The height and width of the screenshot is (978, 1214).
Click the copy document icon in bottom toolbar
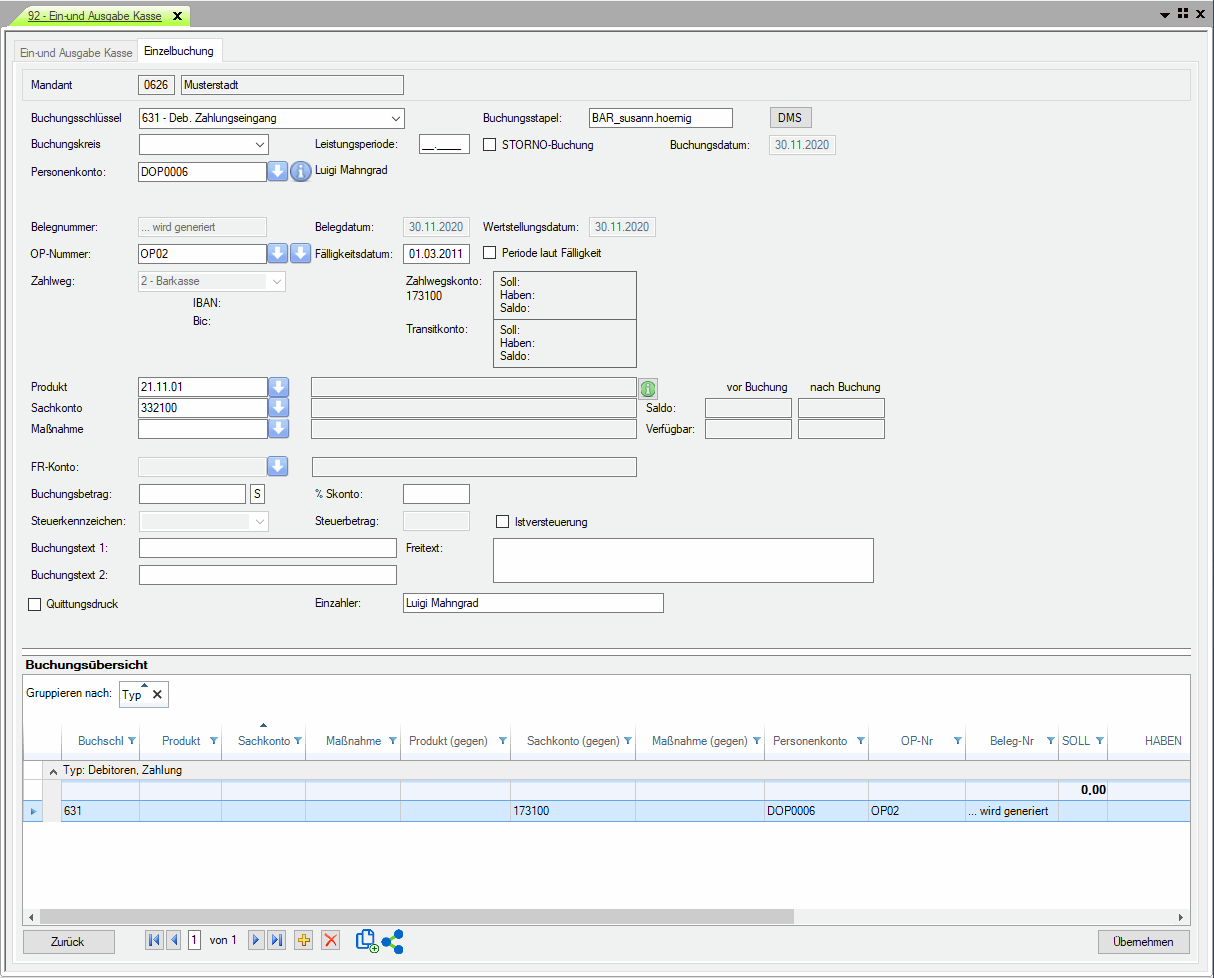pos(367,941)
